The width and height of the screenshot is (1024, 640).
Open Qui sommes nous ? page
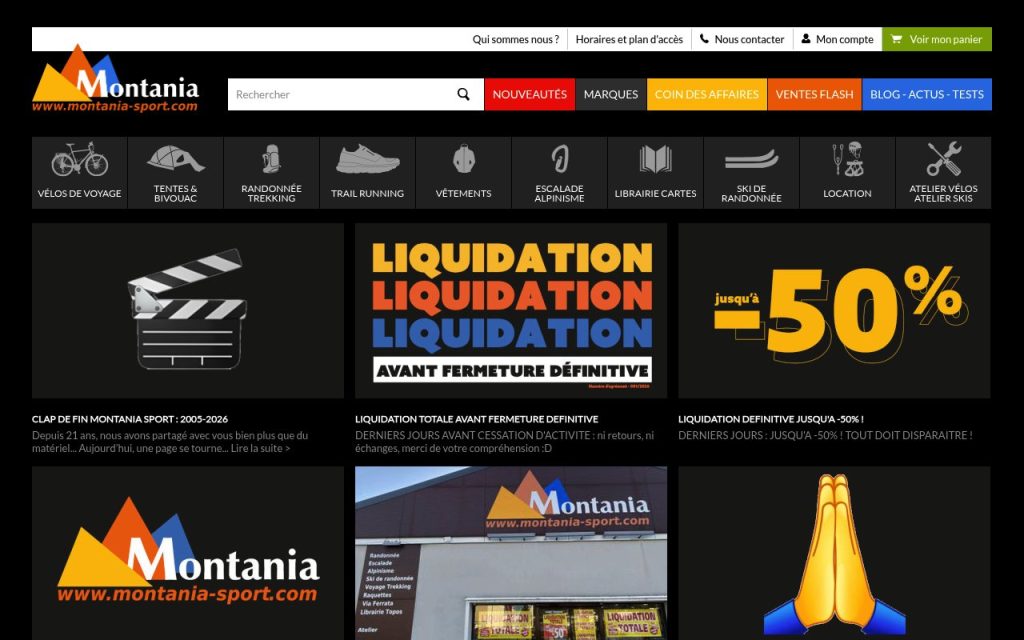tap(516, 39)
